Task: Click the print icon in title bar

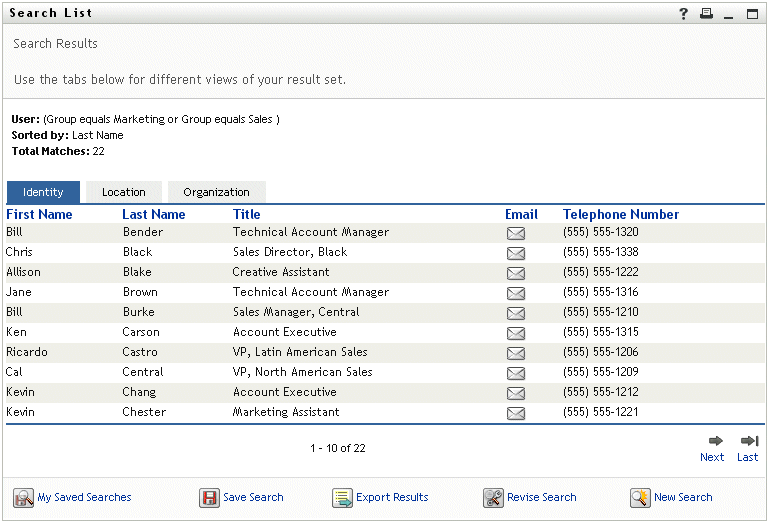Action: tap(706, 14)
